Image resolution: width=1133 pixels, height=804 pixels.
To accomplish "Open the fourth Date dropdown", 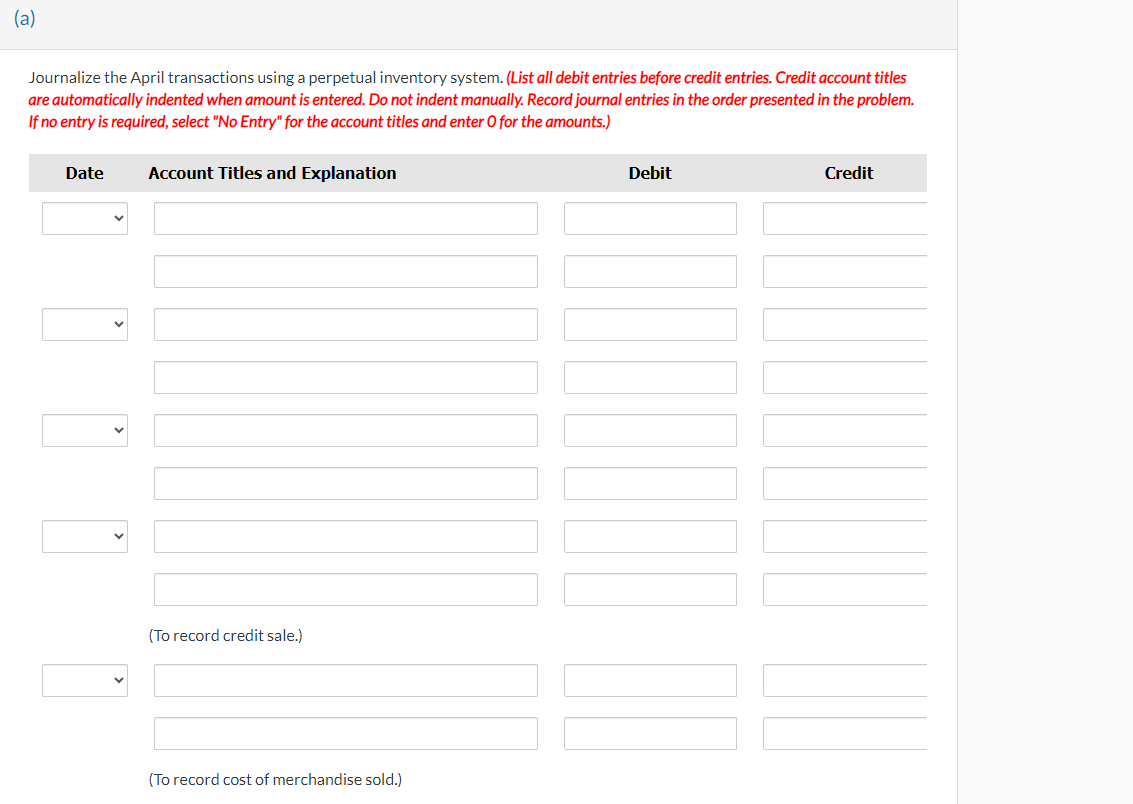I will coord(84,536).
